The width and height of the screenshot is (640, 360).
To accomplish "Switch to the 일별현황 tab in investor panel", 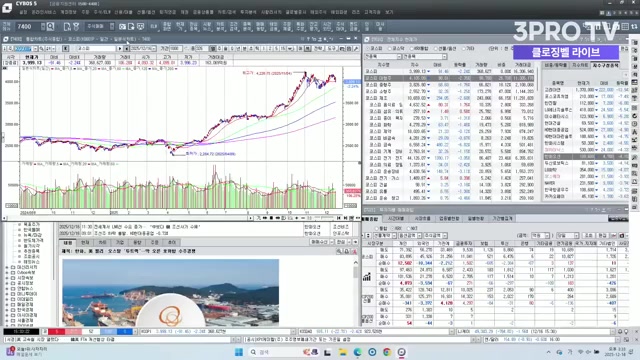I will (x=475, y=219).
